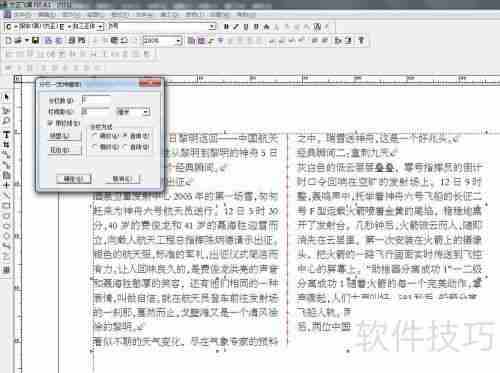500x373 pixels.
Task: Open the small arrow next to Open icon
Action: [27, 41]
